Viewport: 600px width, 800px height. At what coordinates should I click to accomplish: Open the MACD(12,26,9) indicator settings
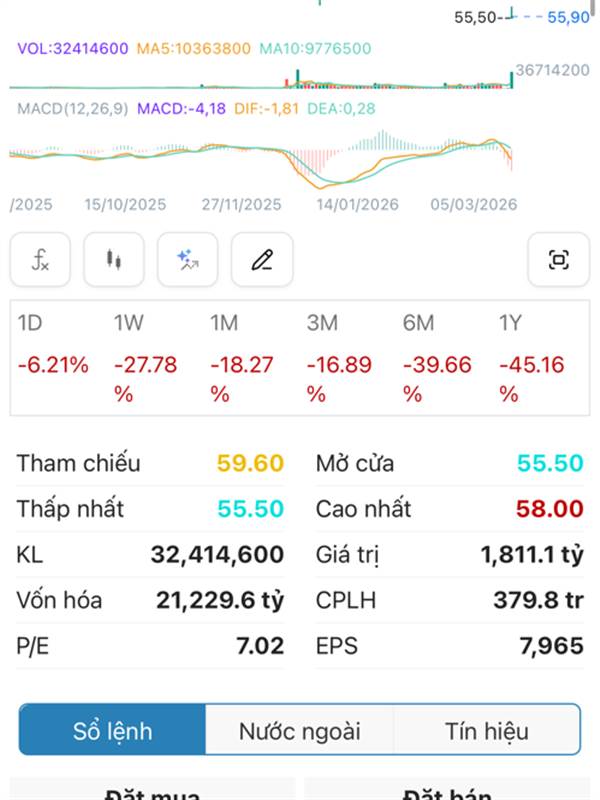pos(72,108)
